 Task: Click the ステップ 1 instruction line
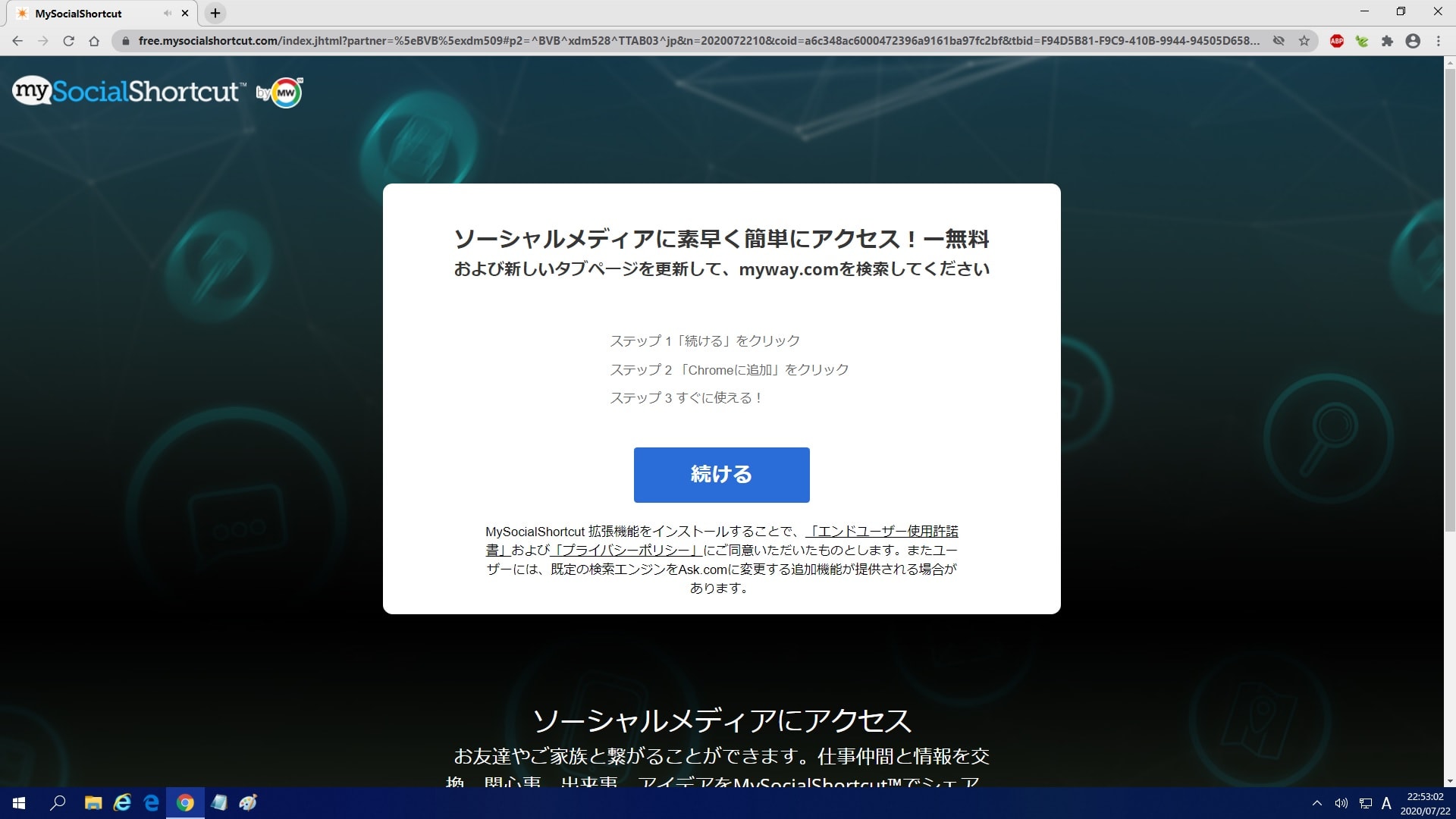tap(704, 341)
